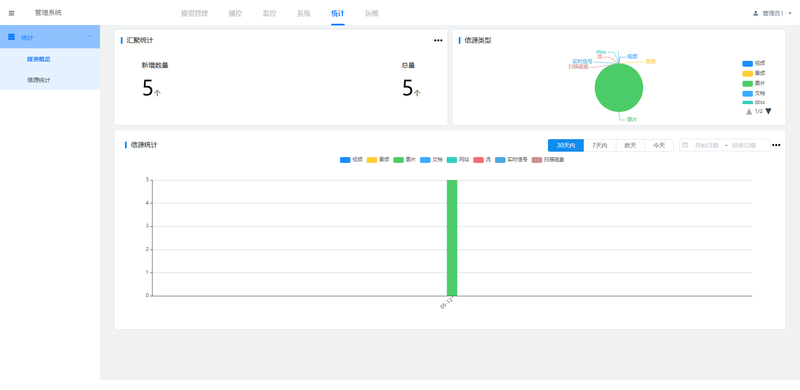The image size is (800, 390).
Task: Toggle 扫描磁盘 series in bar chart legend
Action: pos(548,160)
